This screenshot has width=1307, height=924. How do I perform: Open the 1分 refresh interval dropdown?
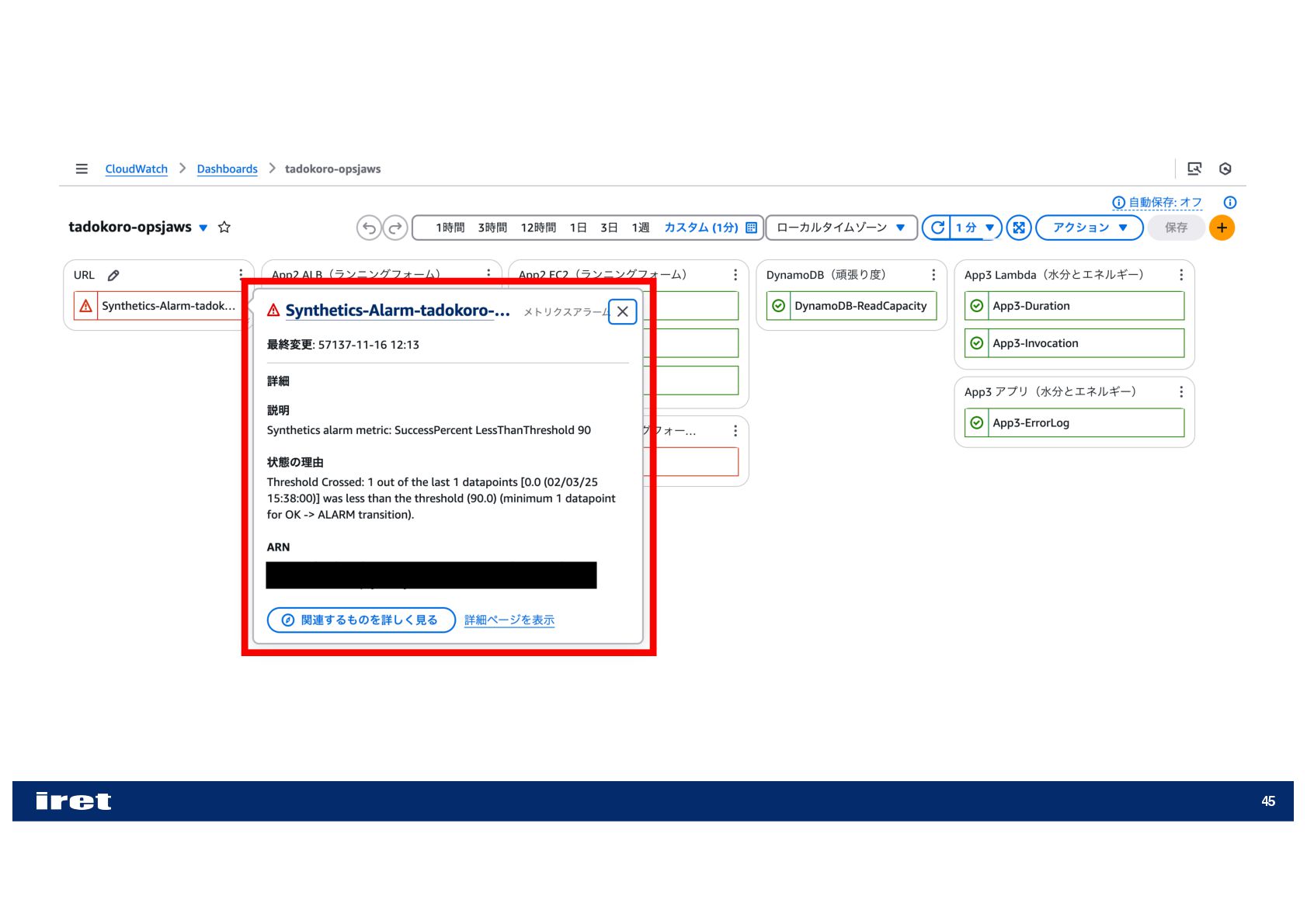click(975, 228)
